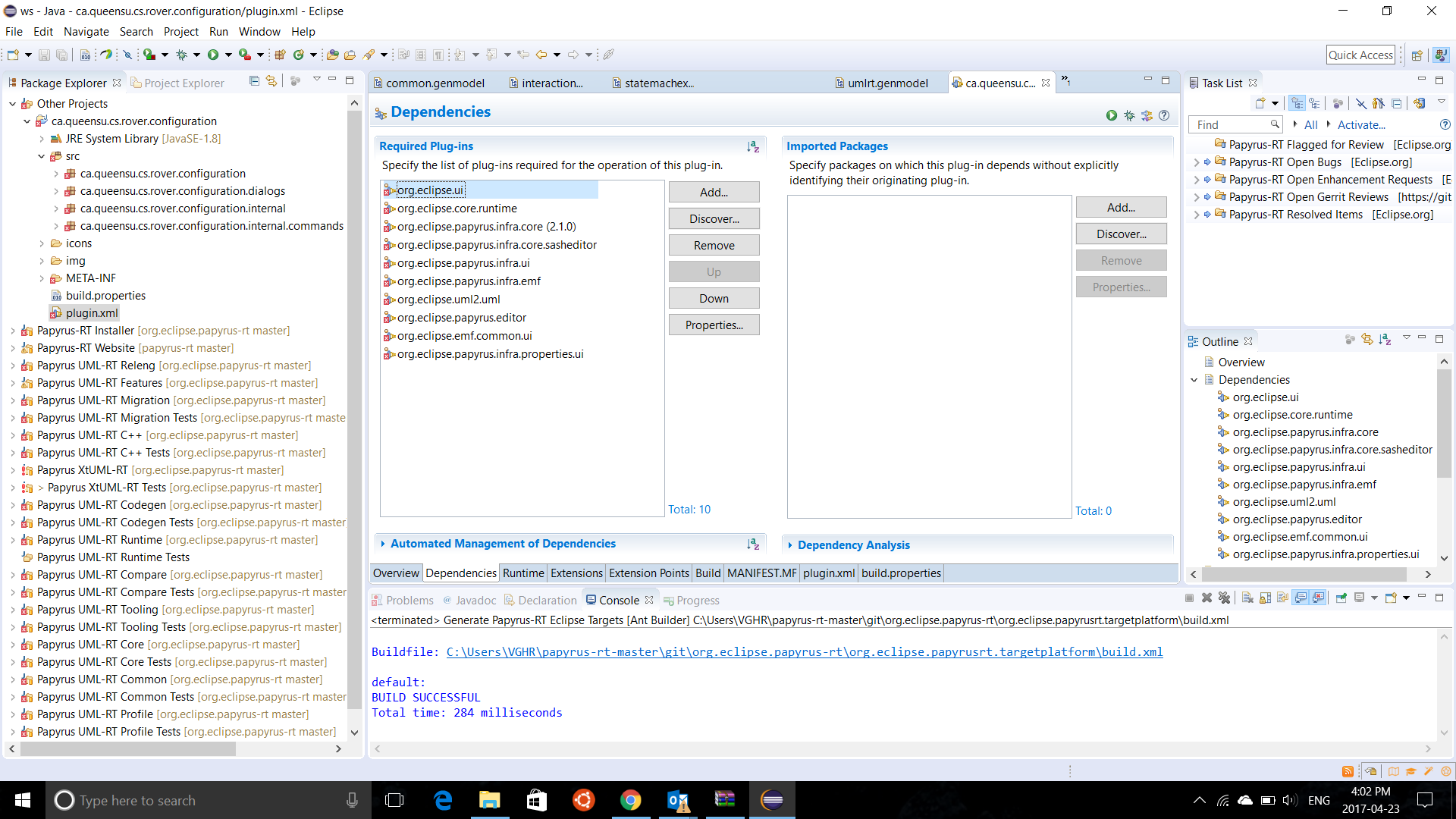Open the build.xml buildfile link
Screen dimensions: 1456x819
pos(804,652)
